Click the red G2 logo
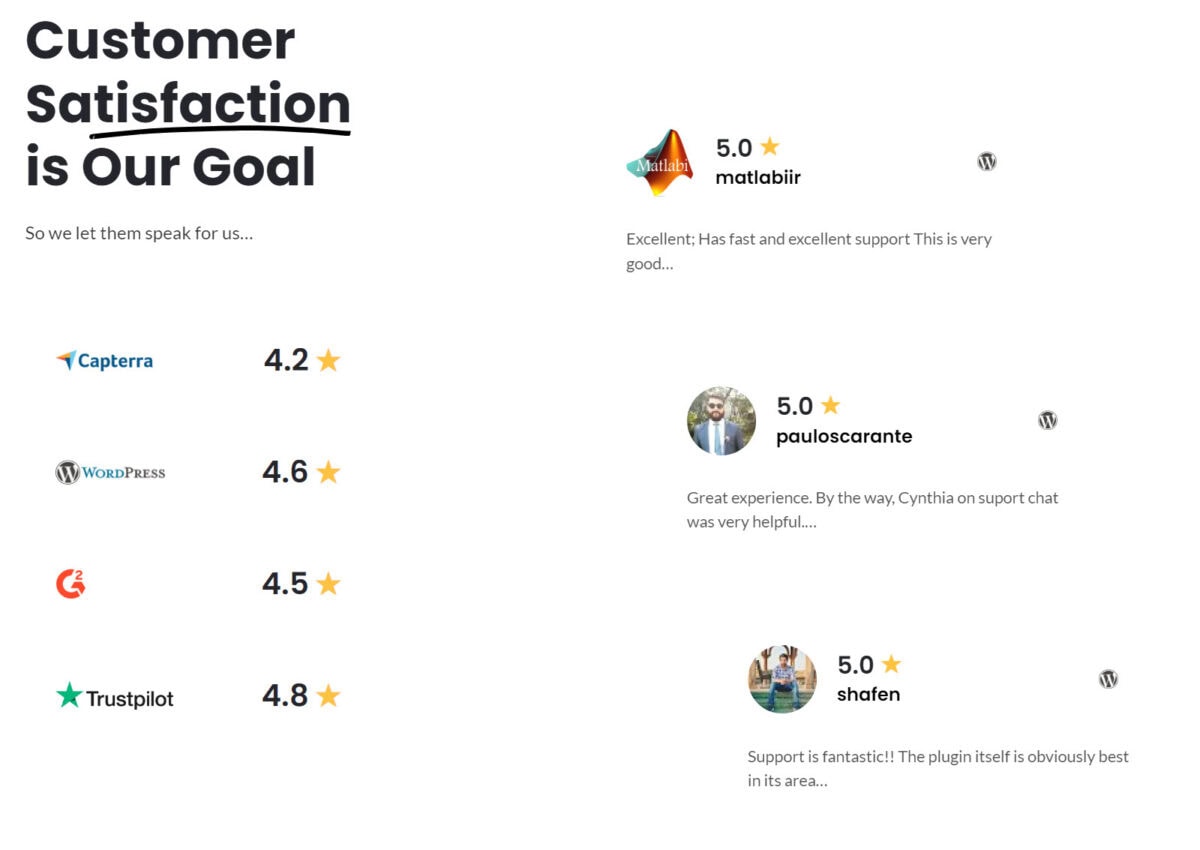The height and width of the screenshot is (850, 1200). coord(71,584)
